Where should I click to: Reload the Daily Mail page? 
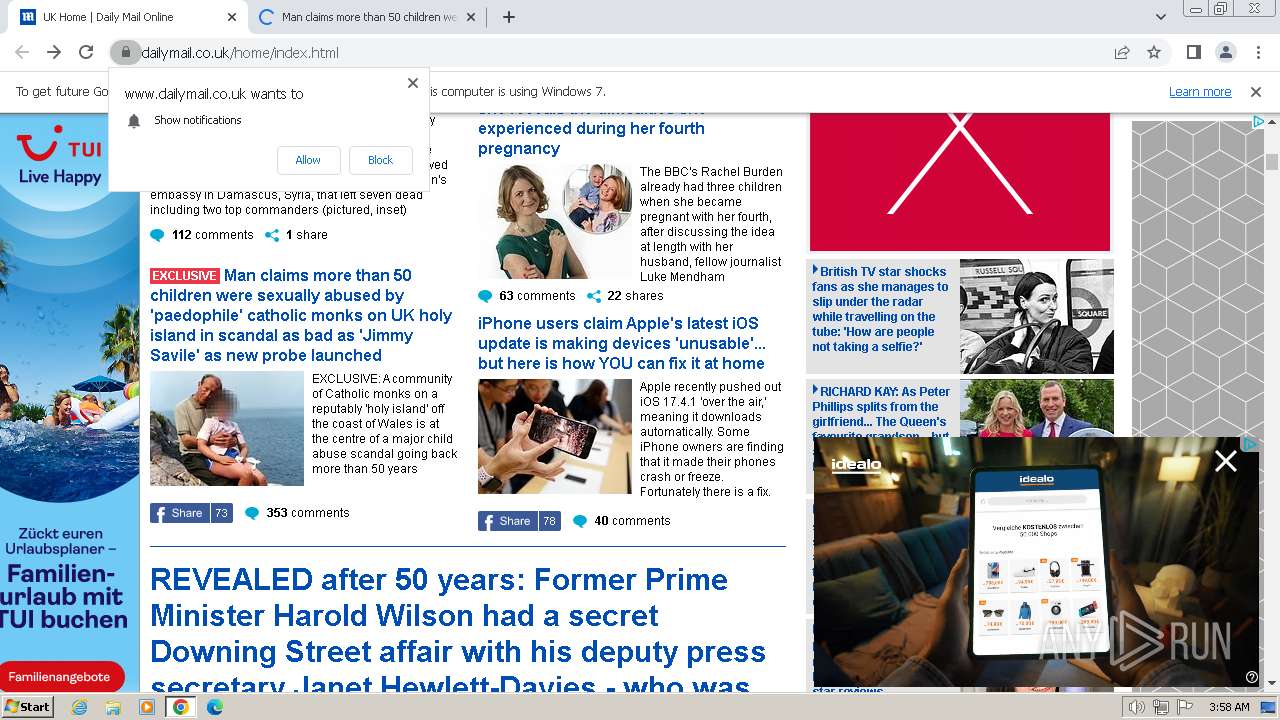point(86,52)
